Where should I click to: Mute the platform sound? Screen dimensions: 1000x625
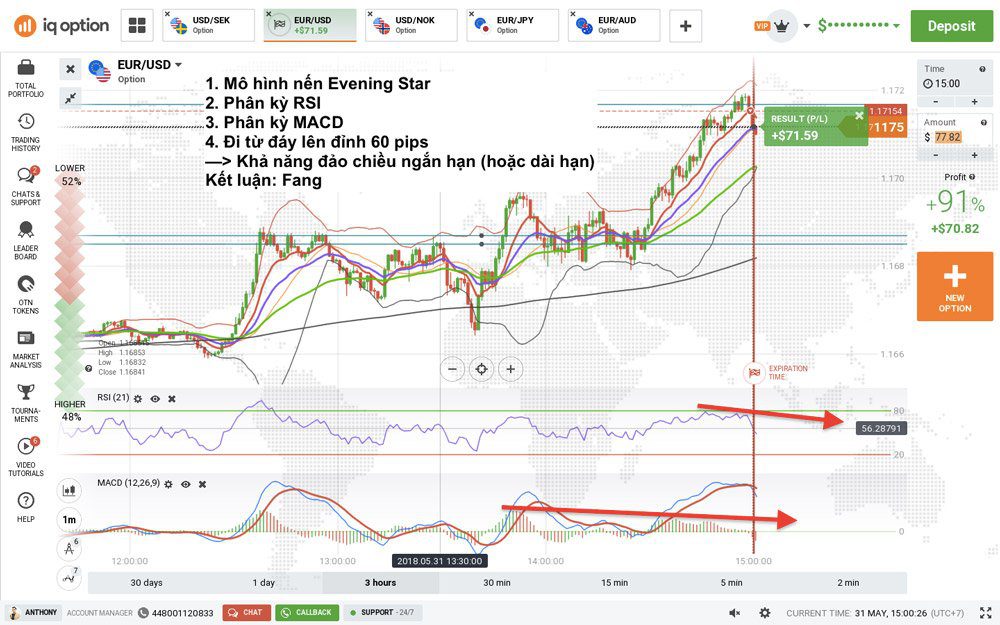[x=735, y=612]
